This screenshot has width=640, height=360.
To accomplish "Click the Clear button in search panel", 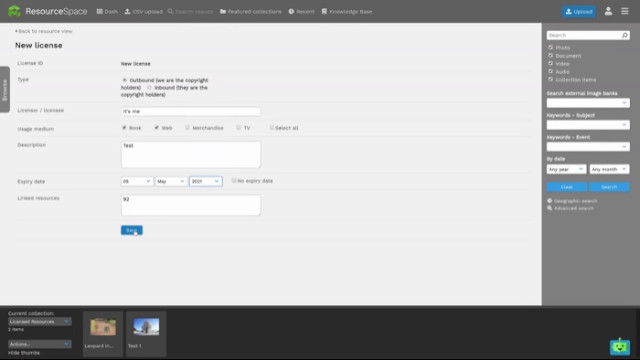I will point(567,187).
